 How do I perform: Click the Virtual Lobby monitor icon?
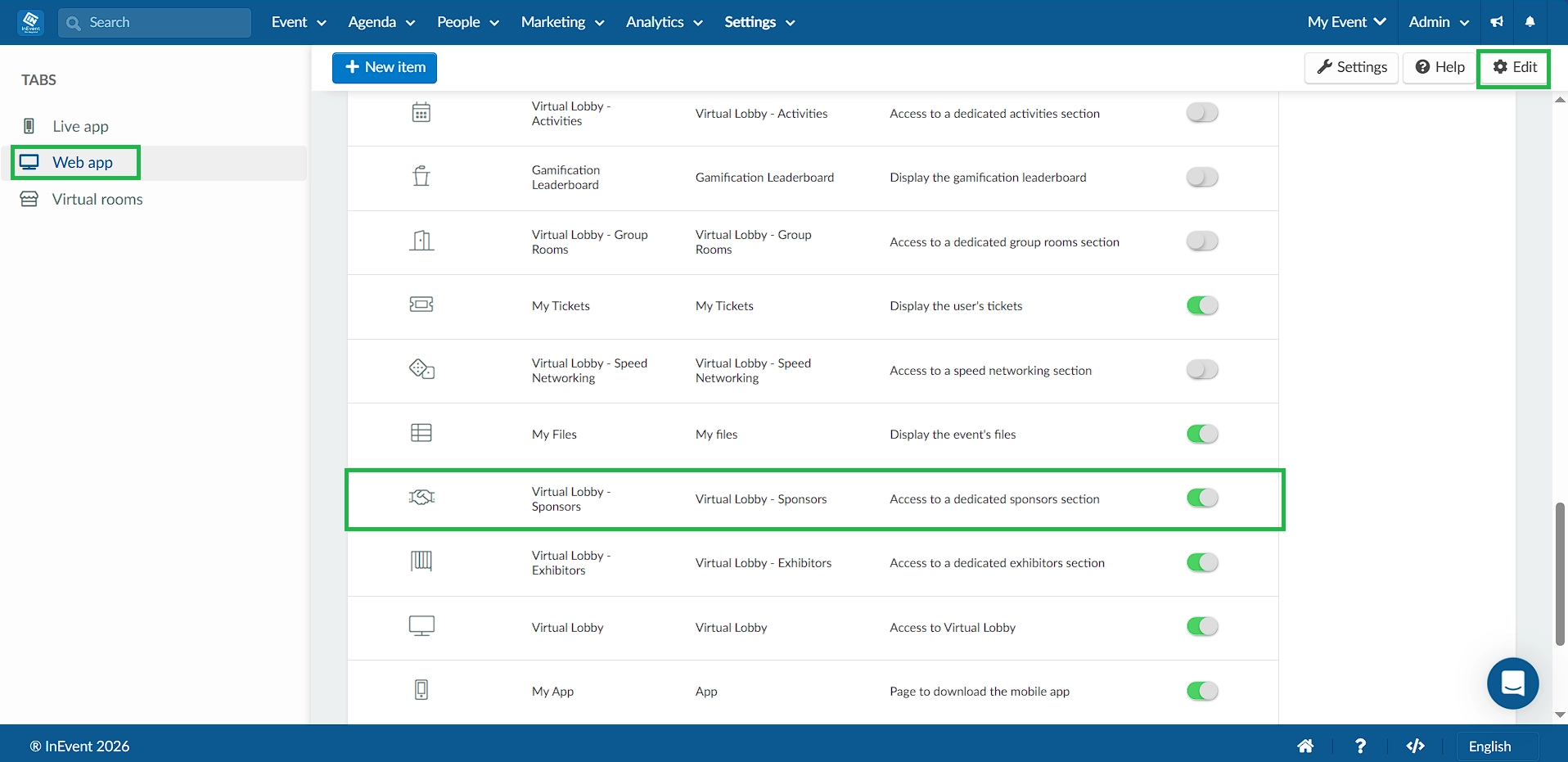point(421,626)
